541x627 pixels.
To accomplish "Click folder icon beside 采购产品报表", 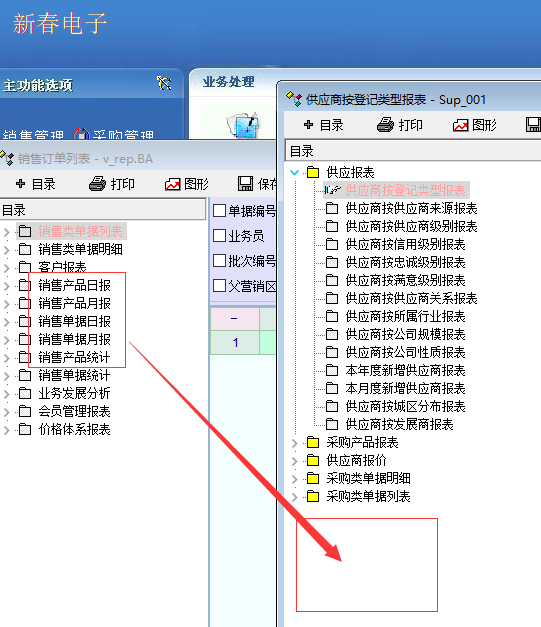I will (313, 442).
